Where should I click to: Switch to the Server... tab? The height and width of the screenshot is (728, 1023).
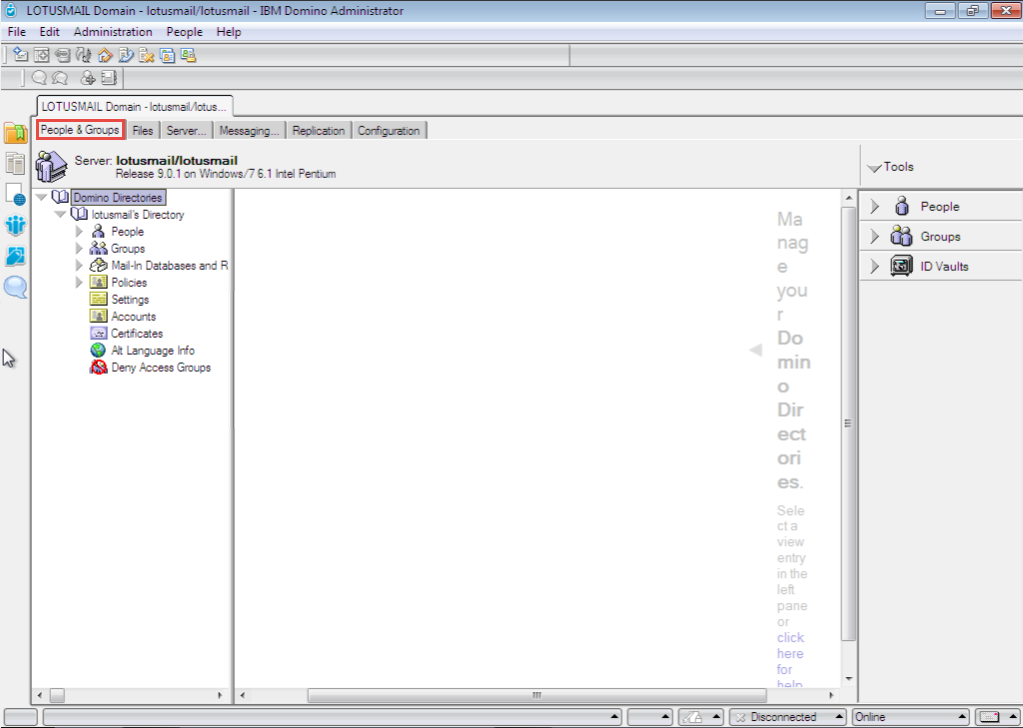(x=186, y=130)
